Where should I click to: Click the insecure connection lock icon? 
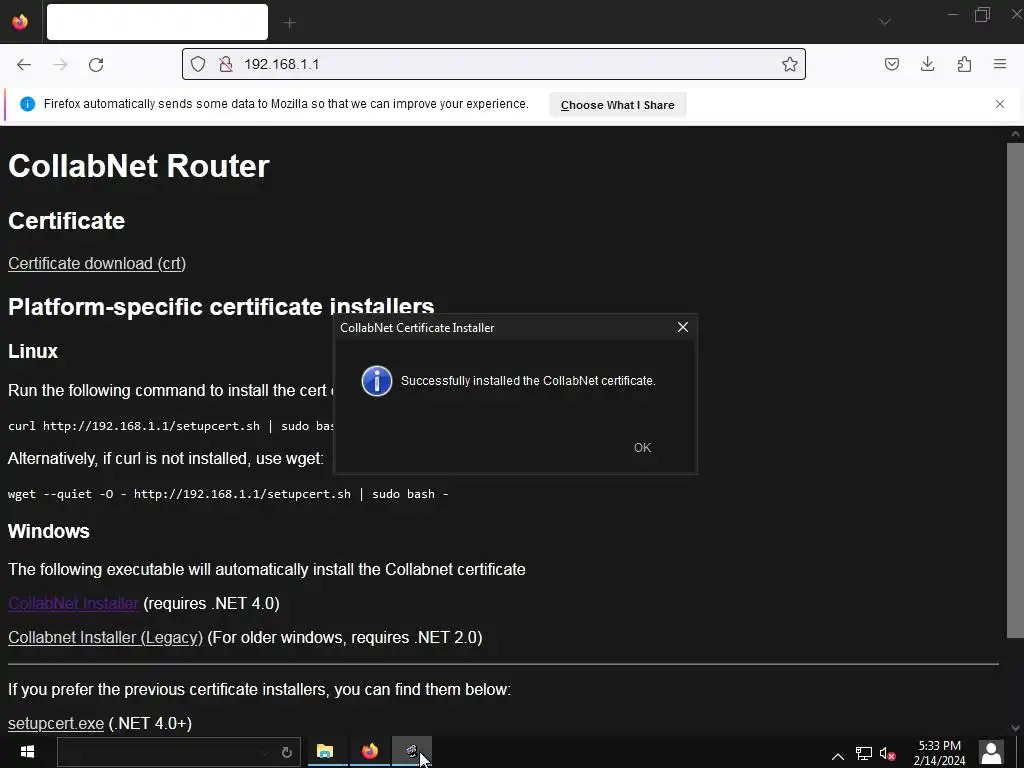tap(226, 64)
